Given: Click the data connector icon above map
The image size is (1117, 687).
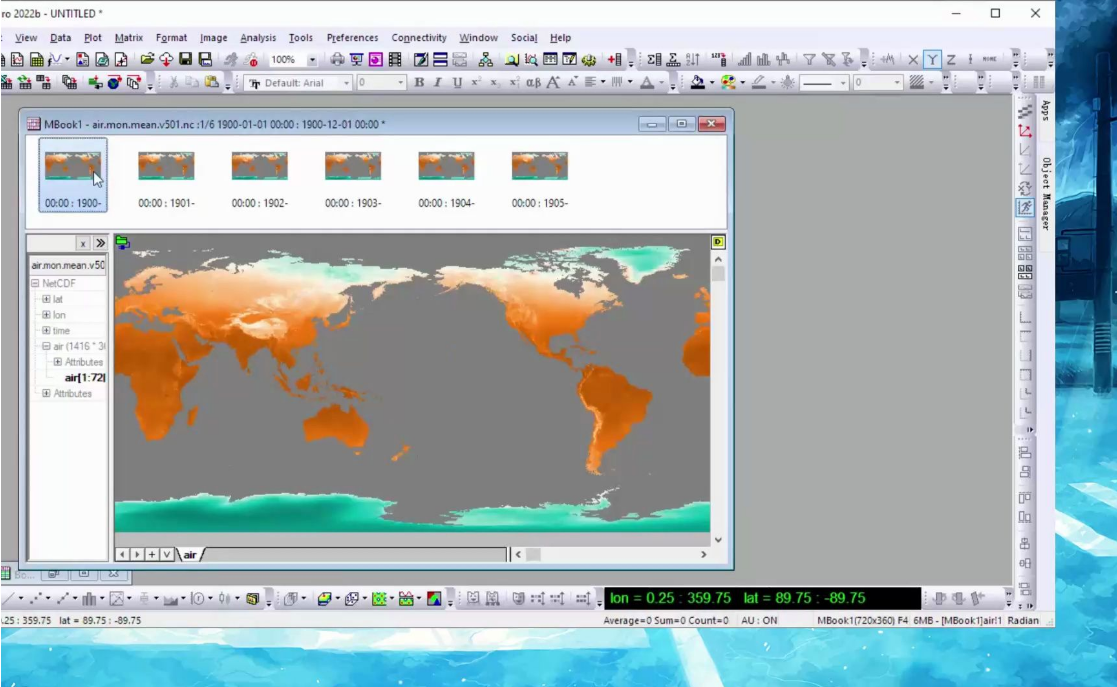Looking at the screenshot, I should pyautogui.click(x=123, y=242).
